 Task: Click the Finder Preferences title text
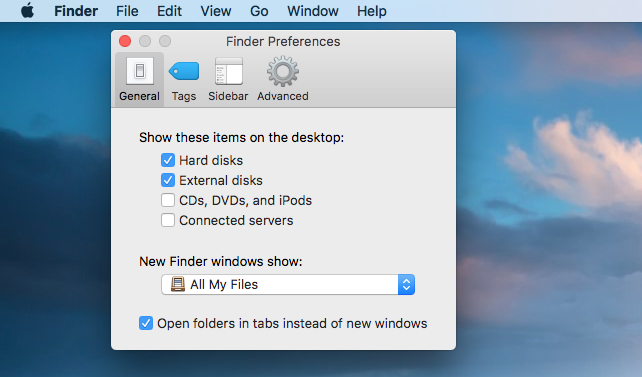tap(283, 41)
